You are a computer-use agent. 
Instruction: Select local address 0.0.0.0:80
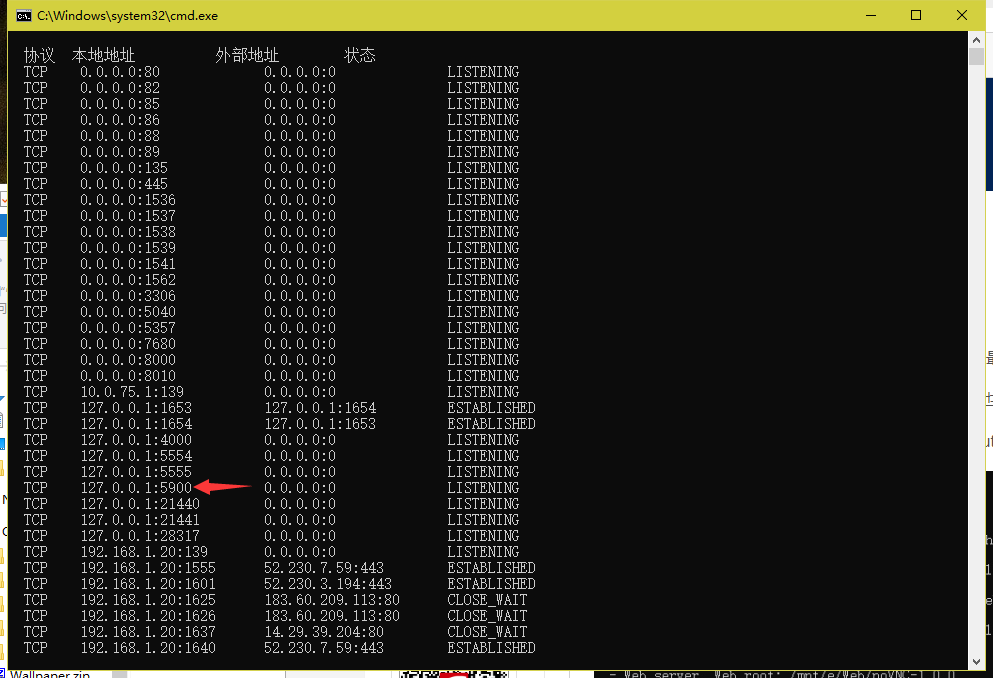(x=120, y=72)
